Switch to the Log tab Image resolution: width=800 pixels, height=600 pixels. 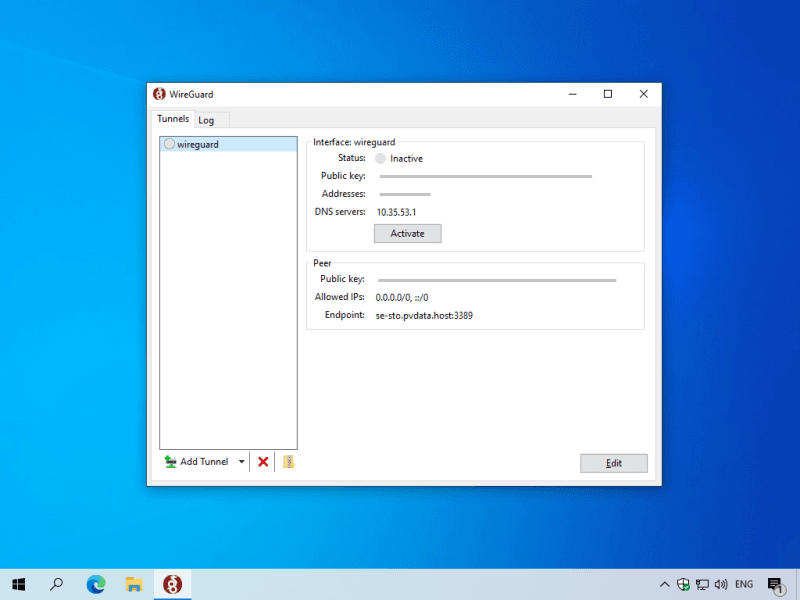tap(206, 120)
